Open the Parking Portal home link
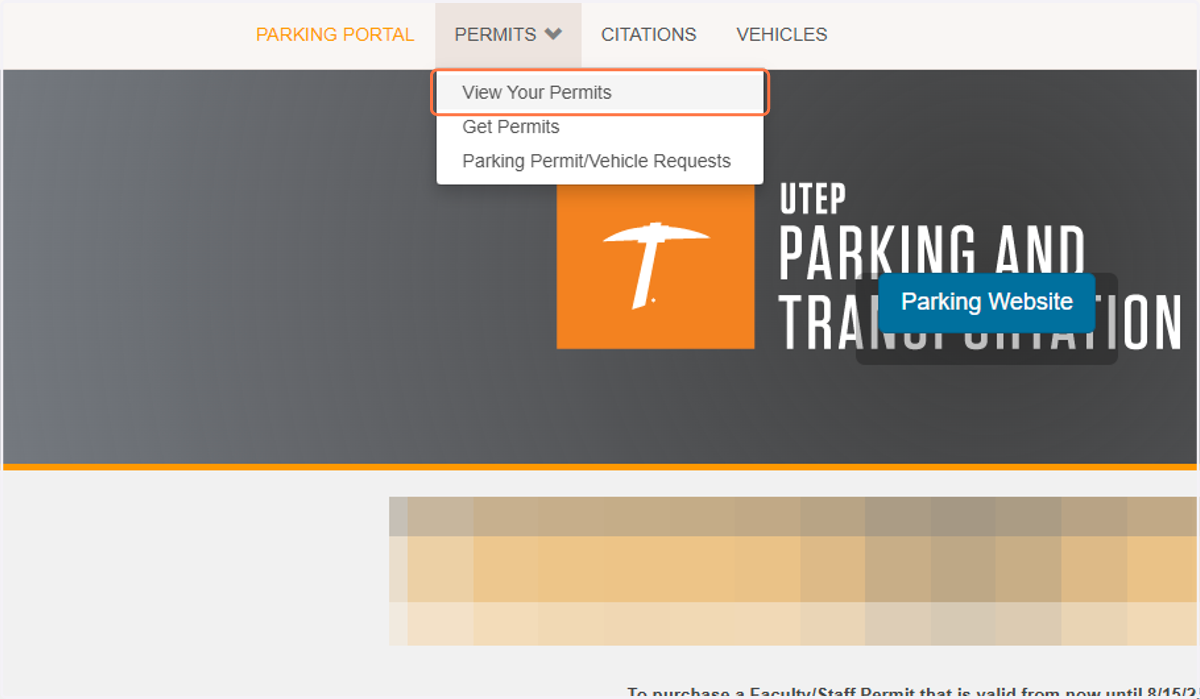1200x699 pixels. click(335, 34)
